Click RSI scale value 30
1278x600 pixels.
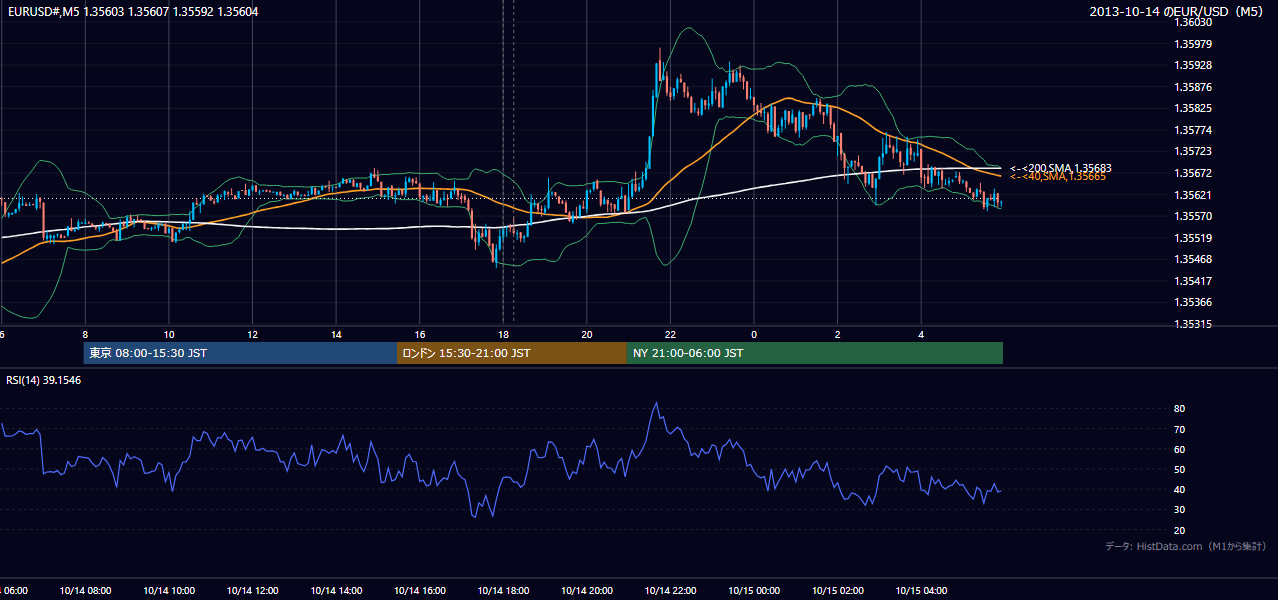[1180, 510]
